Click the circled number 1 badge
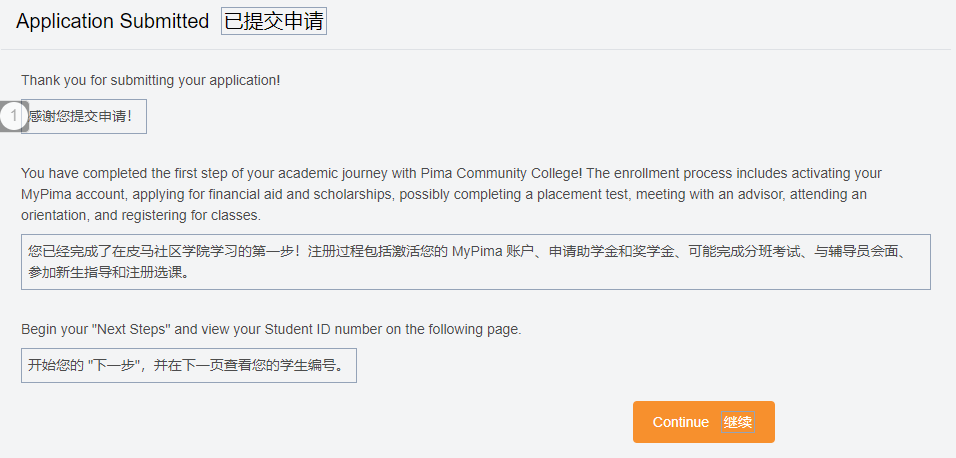Viewport: 956px width, 458px height. tap(13, 116)
